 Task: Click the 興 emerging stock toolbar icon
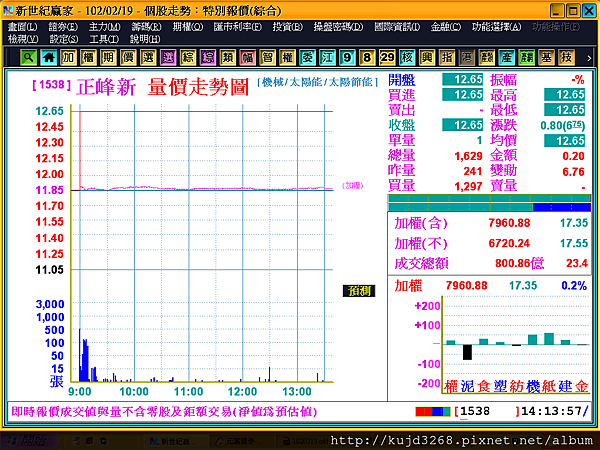427,58
